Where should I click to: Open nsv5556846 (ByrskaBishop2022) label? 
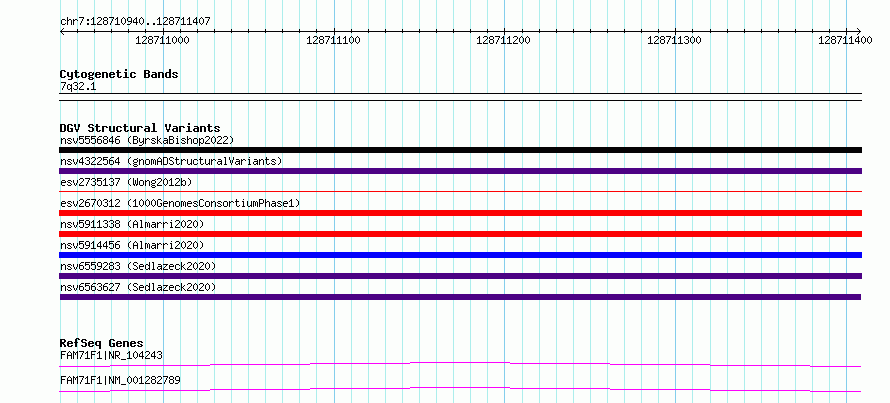(147, 140)
